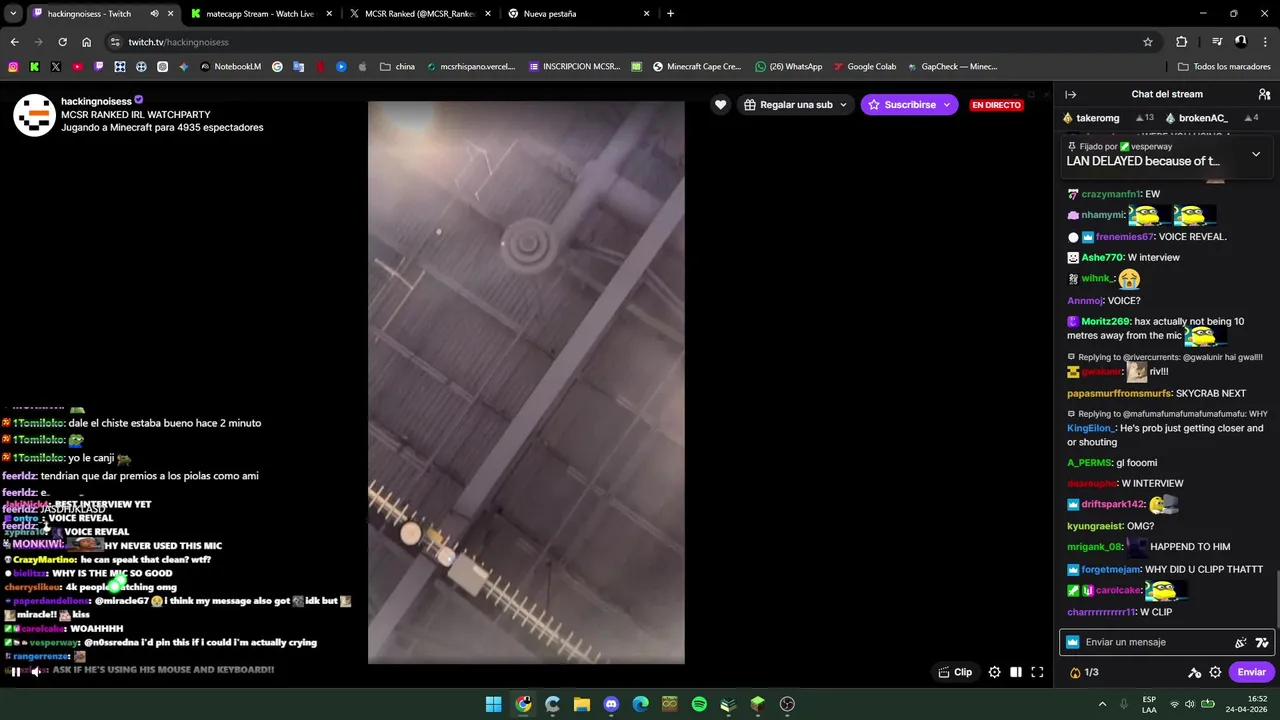
Task: Open hackingnoisess channel avatar
Action: click(34, 115)
